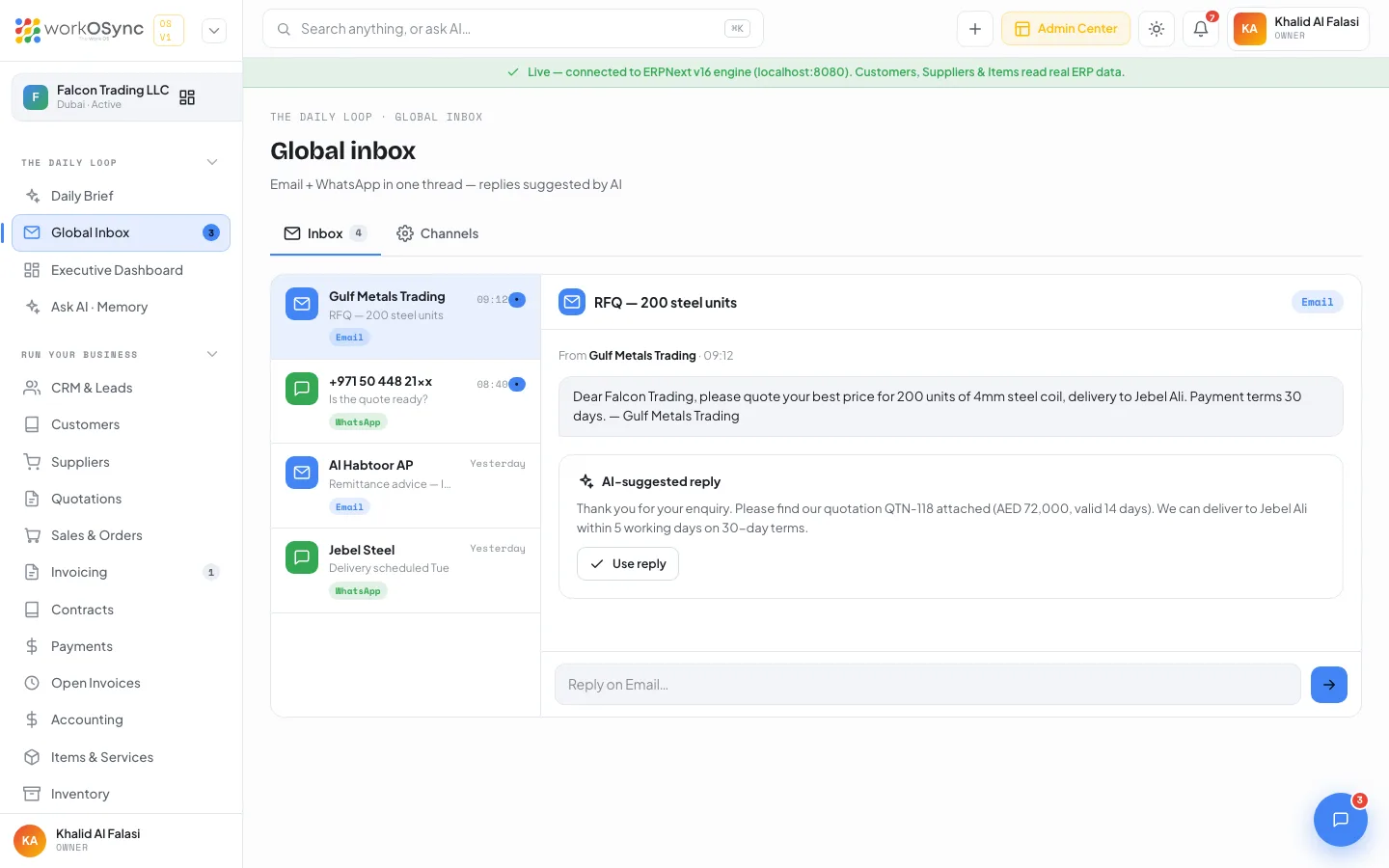Open the notifications bell

pos(1201,29)
